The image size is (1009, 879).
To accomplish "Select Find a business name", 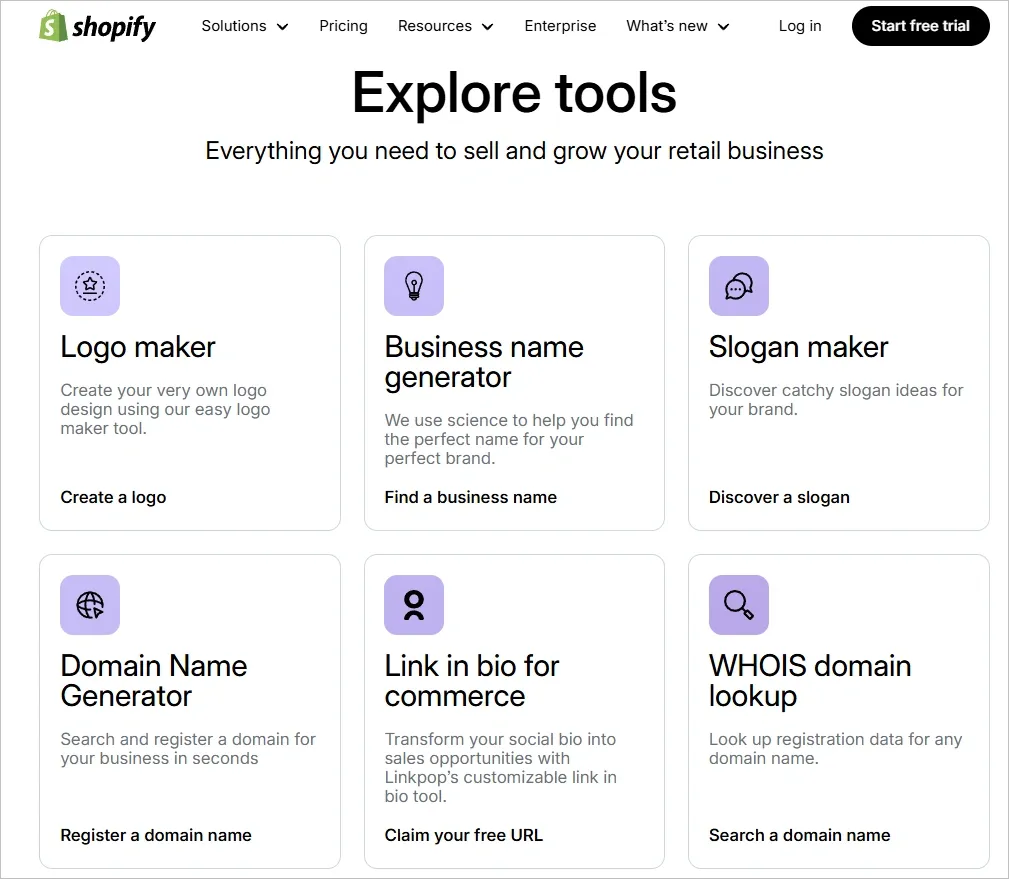I will [x=471, y=497].
